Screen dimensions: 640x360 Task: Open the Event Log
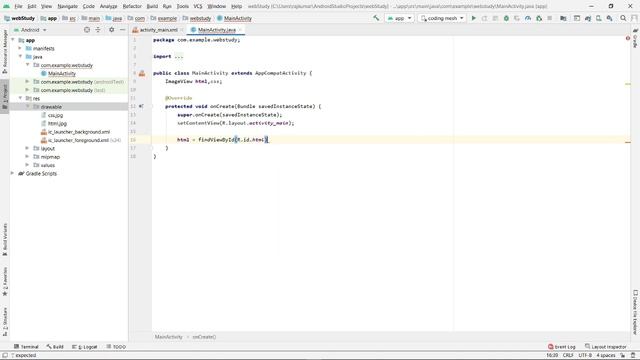[x=562, y=347]
